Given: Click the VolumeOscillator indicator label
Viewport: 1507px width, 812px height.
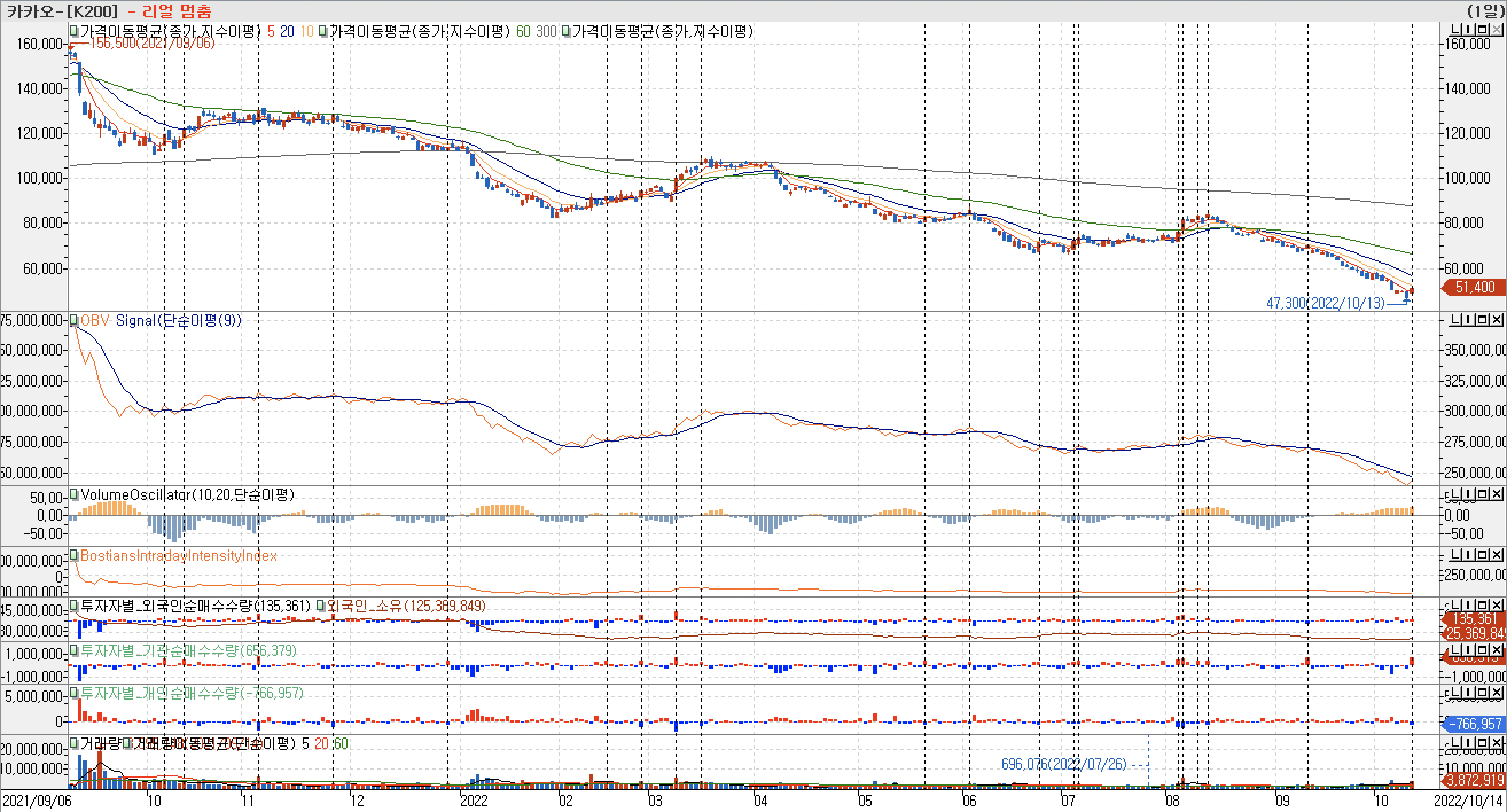Looking at the screenshot, I should pyautogui.click(x=187, y=495).
